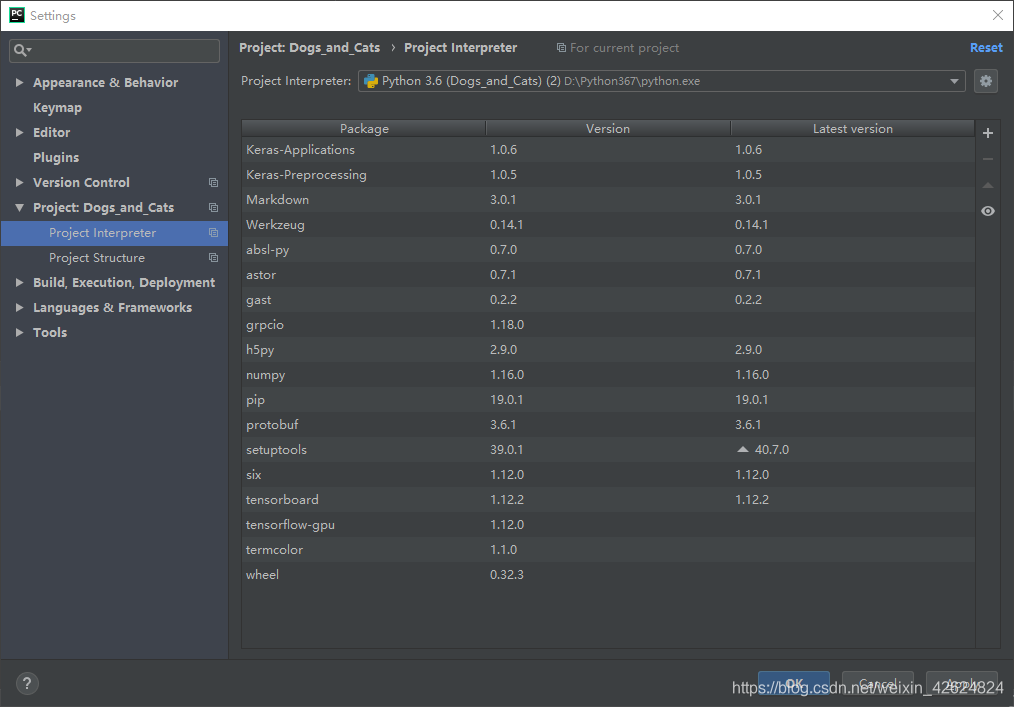This screenshot has height=707, width=1014.
Task: Click the Apply button
Action: [962, 683]
